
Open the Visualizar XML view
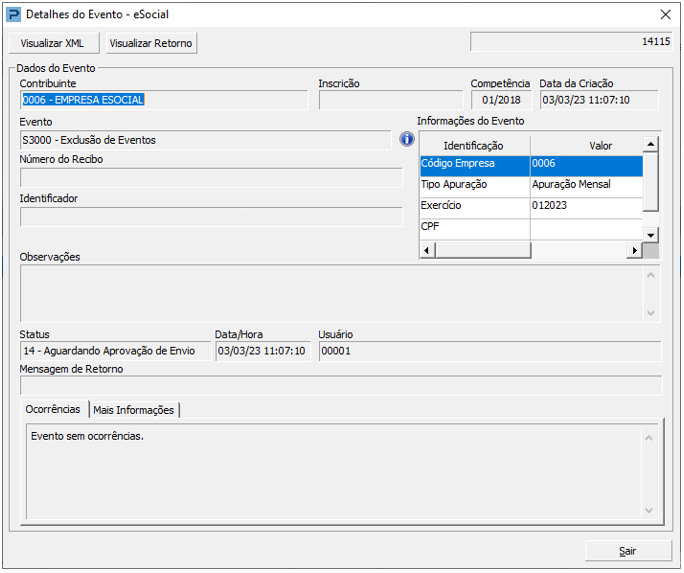point(54,43)
